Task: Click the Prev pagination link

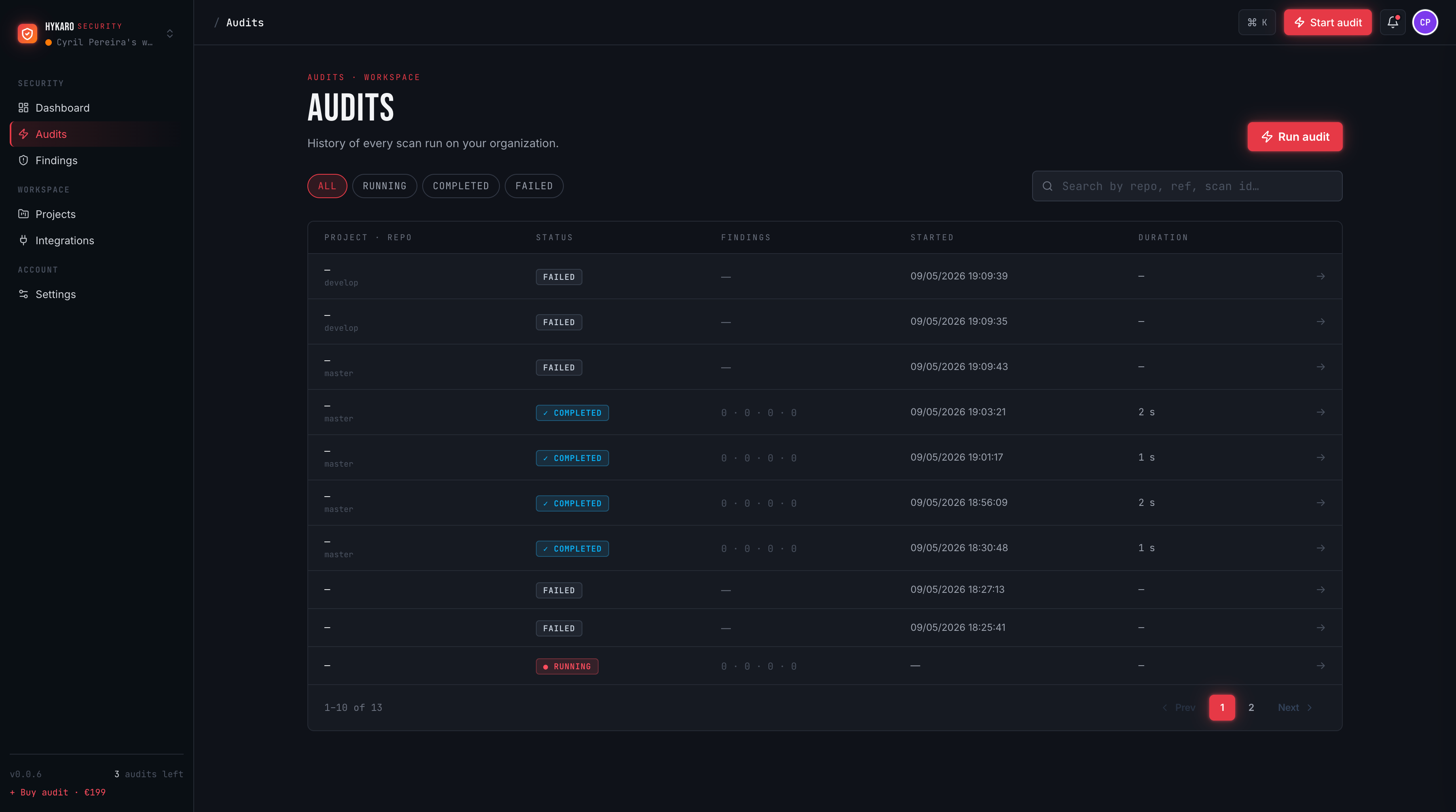Action: point(1179,707)
